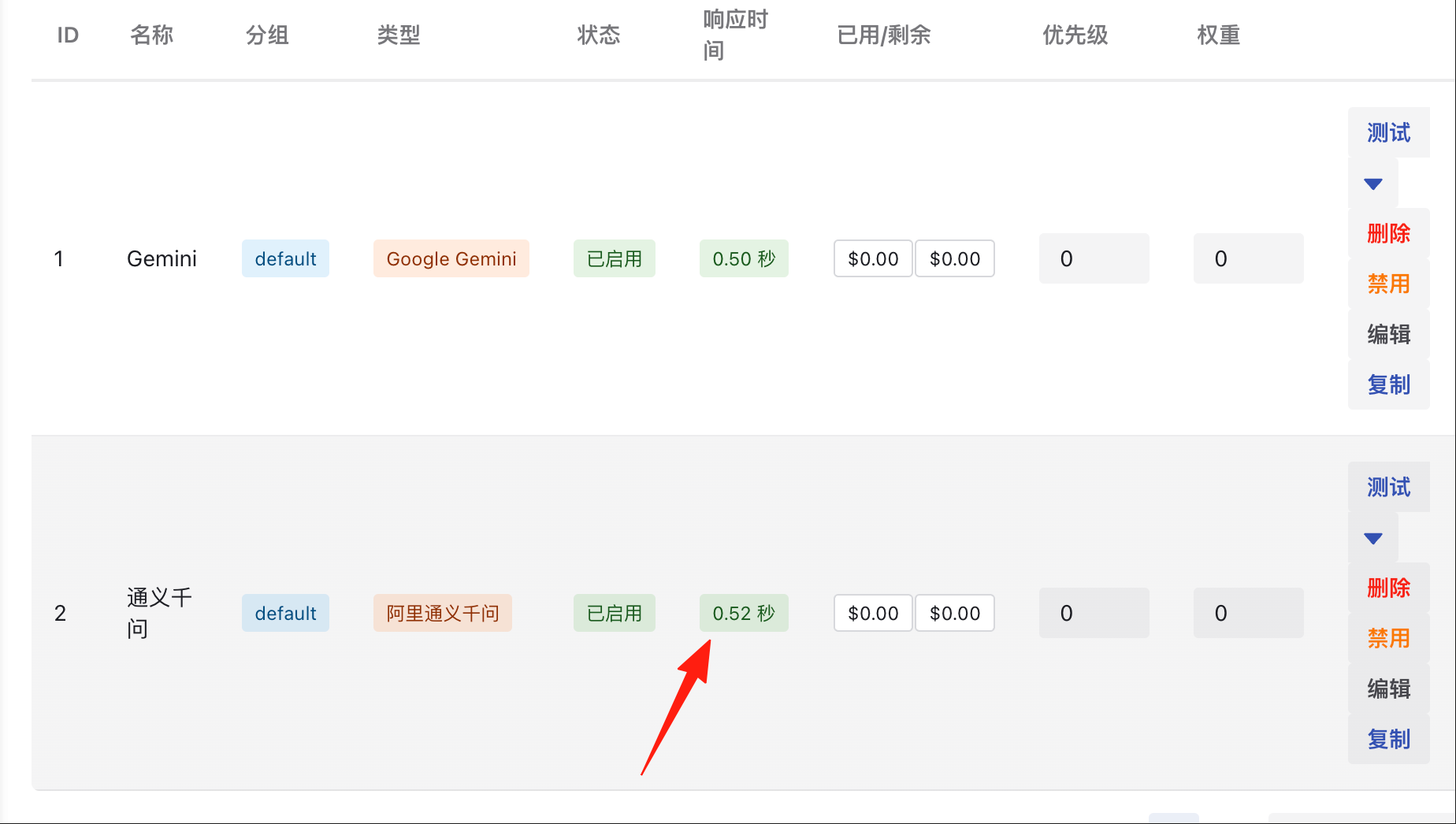
Task: Edit the Gemini channel via 编辑
Action: point(1388,334)
